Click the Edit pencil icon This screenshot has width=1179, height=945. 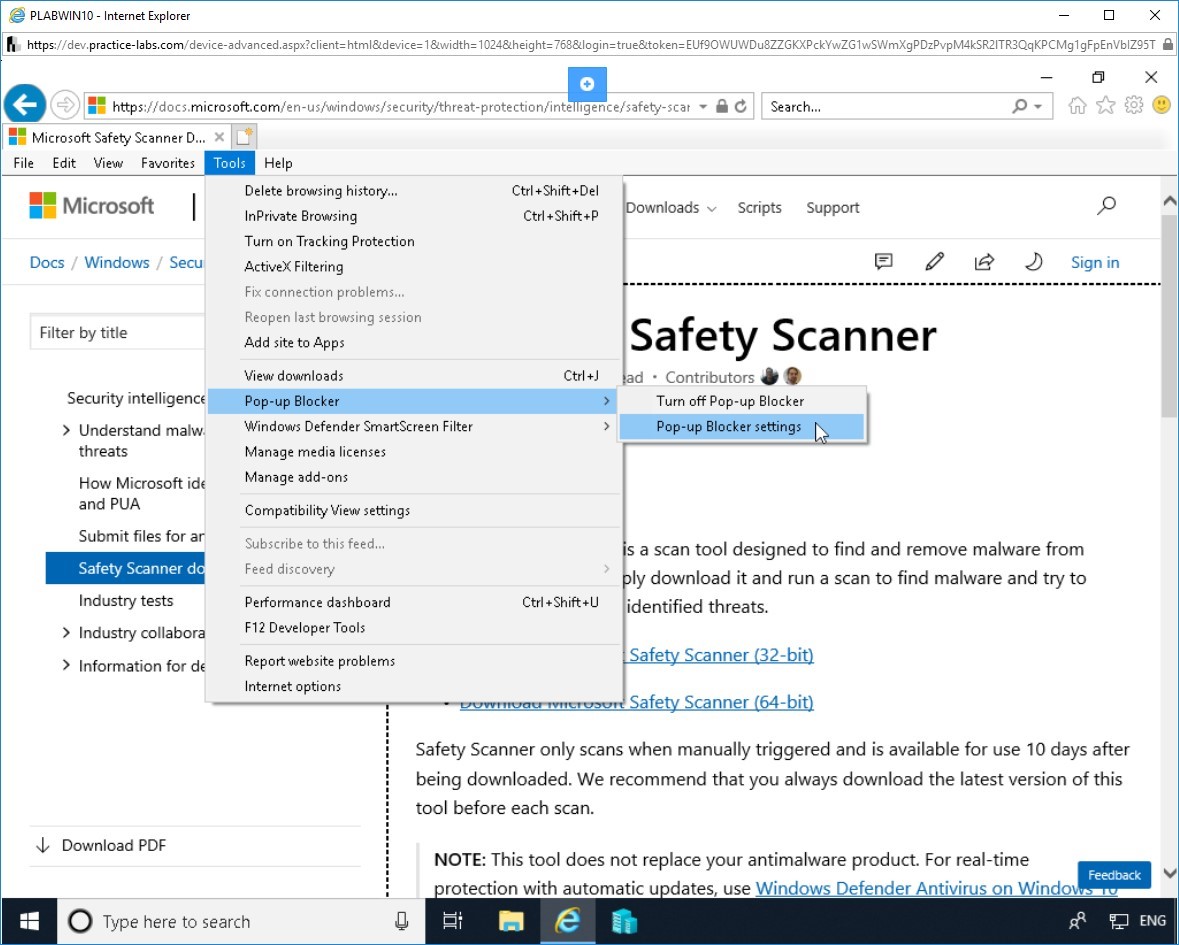click(x=934, y=262)
